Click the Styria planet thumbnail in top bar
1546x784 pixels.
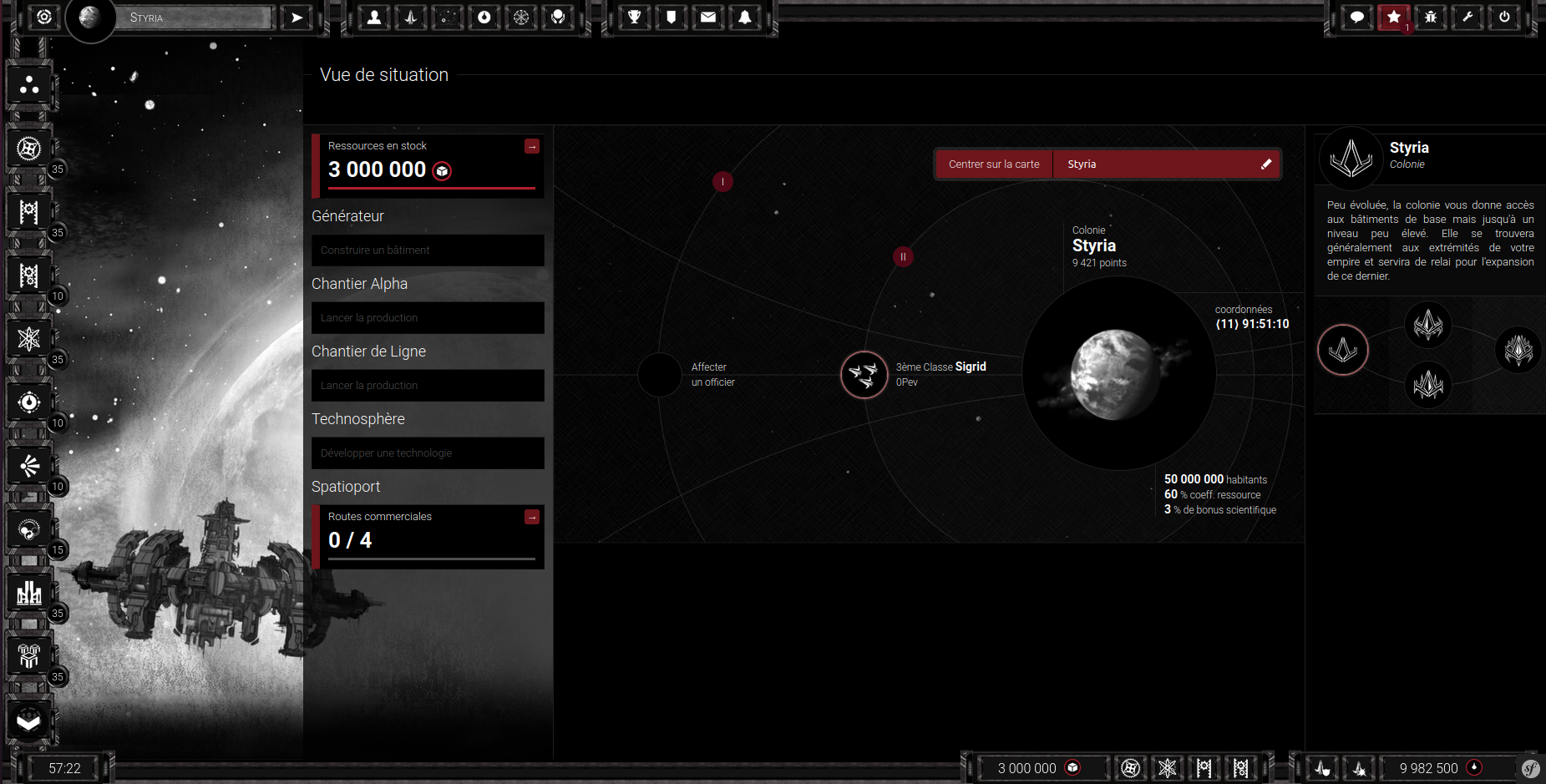tap(90, 18)
